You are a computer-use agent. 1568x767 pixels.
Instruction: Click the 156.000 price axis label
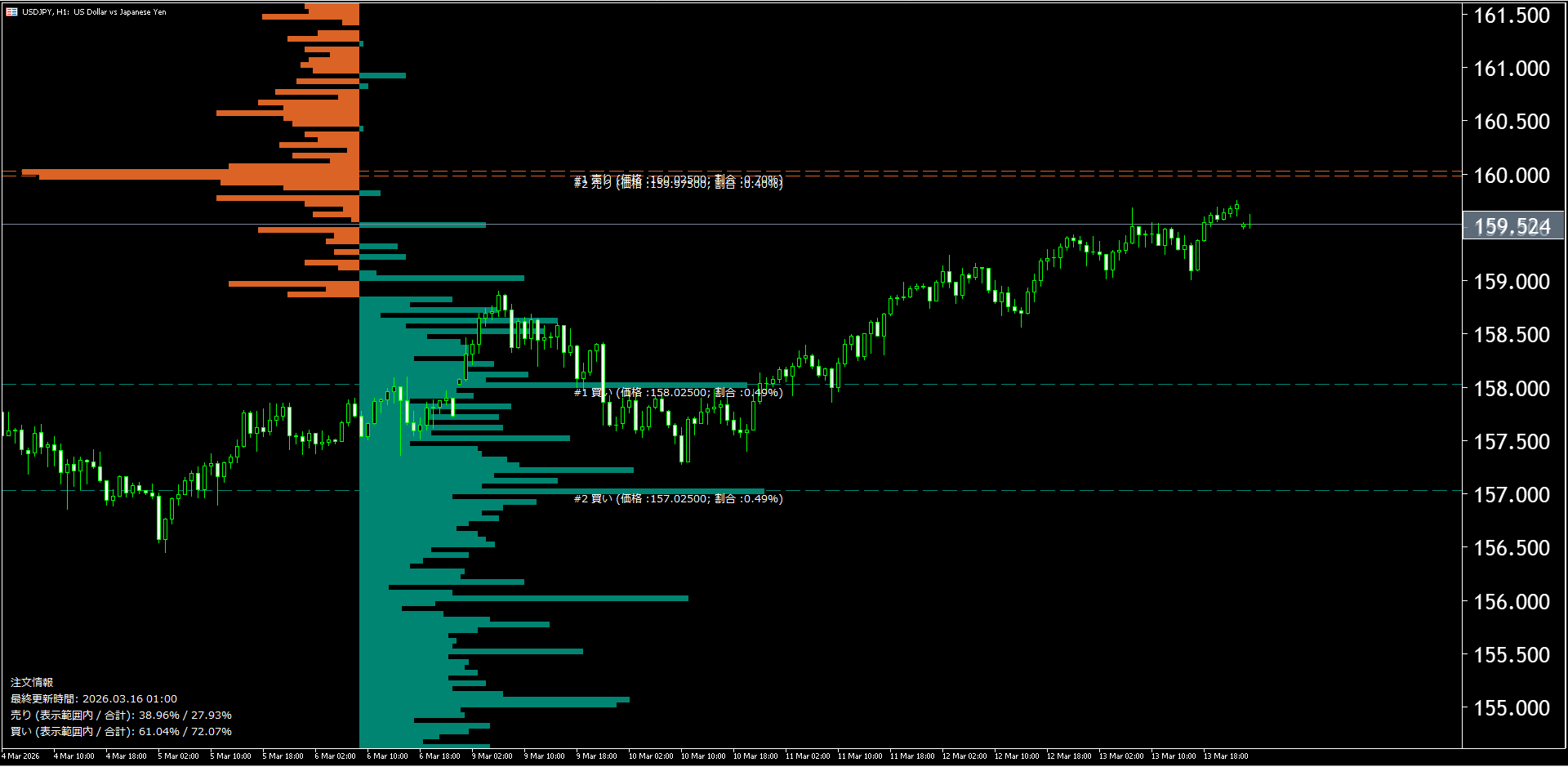click(1512, 602)
